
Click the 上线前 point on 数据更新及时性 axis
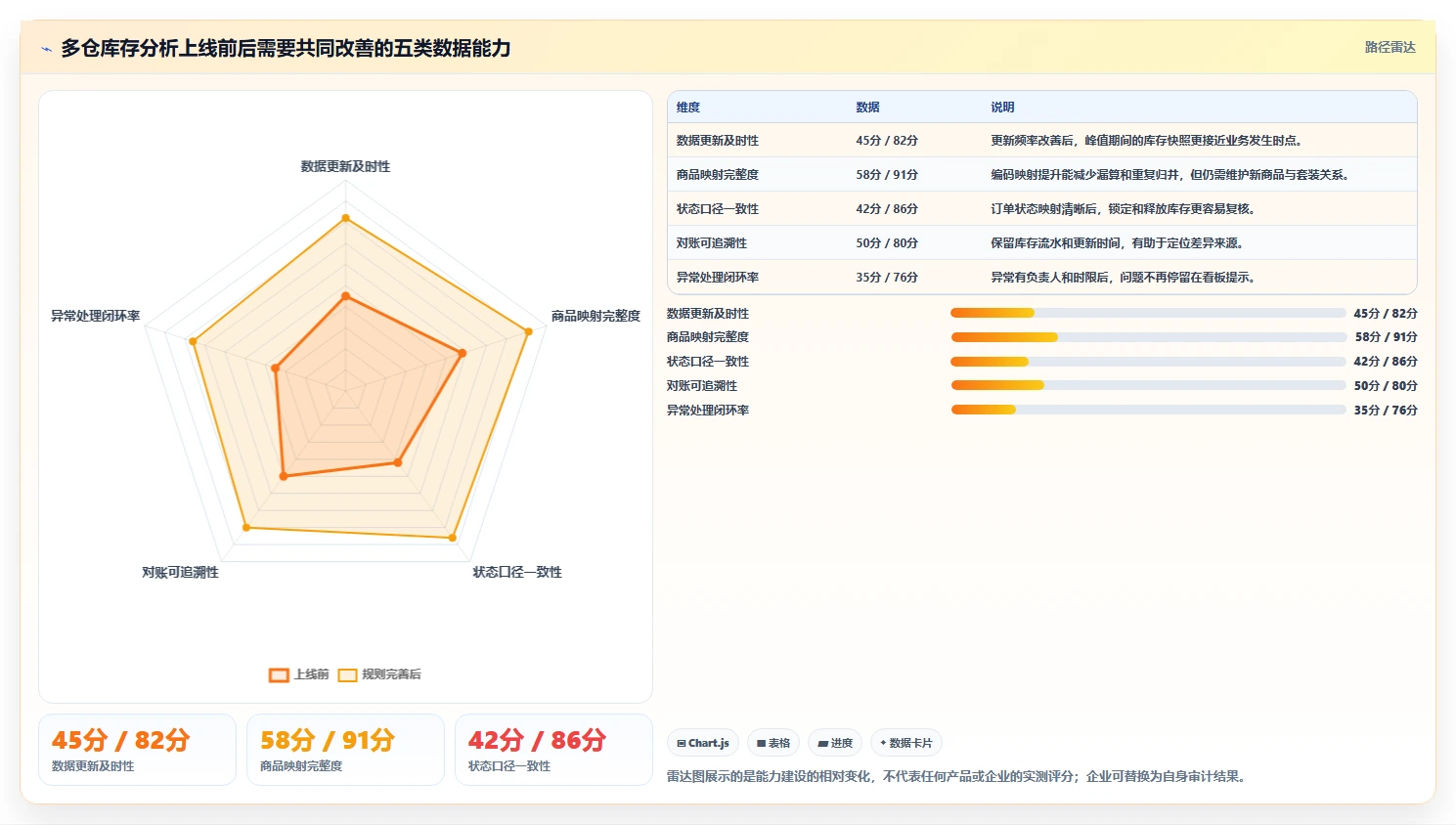click(345, 295)
